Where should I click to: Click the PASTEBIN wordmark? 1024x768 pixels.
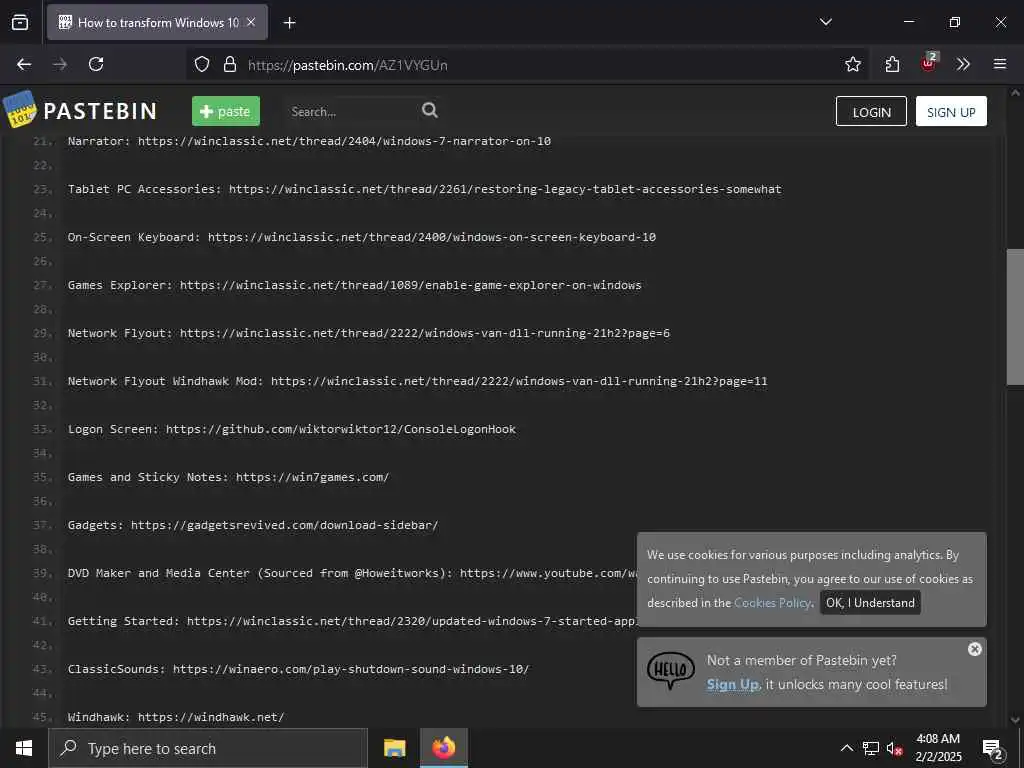click(x=100, y=111)
